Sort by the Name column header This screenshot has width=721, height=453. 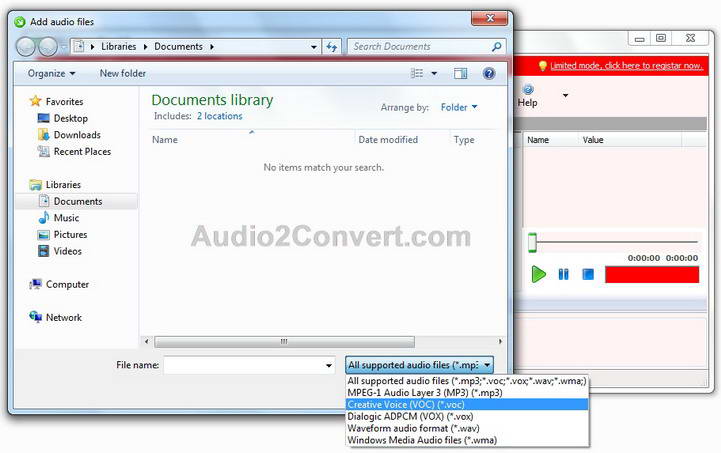pyautogui.click(x=165, y=140)
